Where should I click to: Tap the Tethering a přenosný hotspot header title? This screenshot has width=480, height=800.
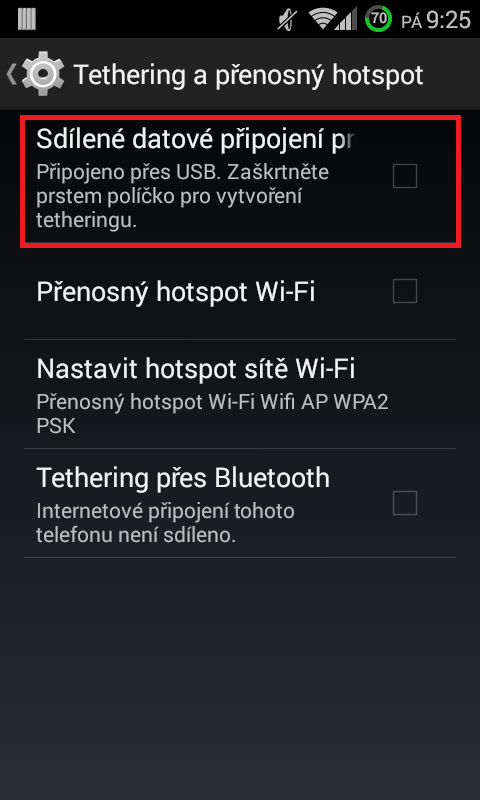tap(248, 75)
